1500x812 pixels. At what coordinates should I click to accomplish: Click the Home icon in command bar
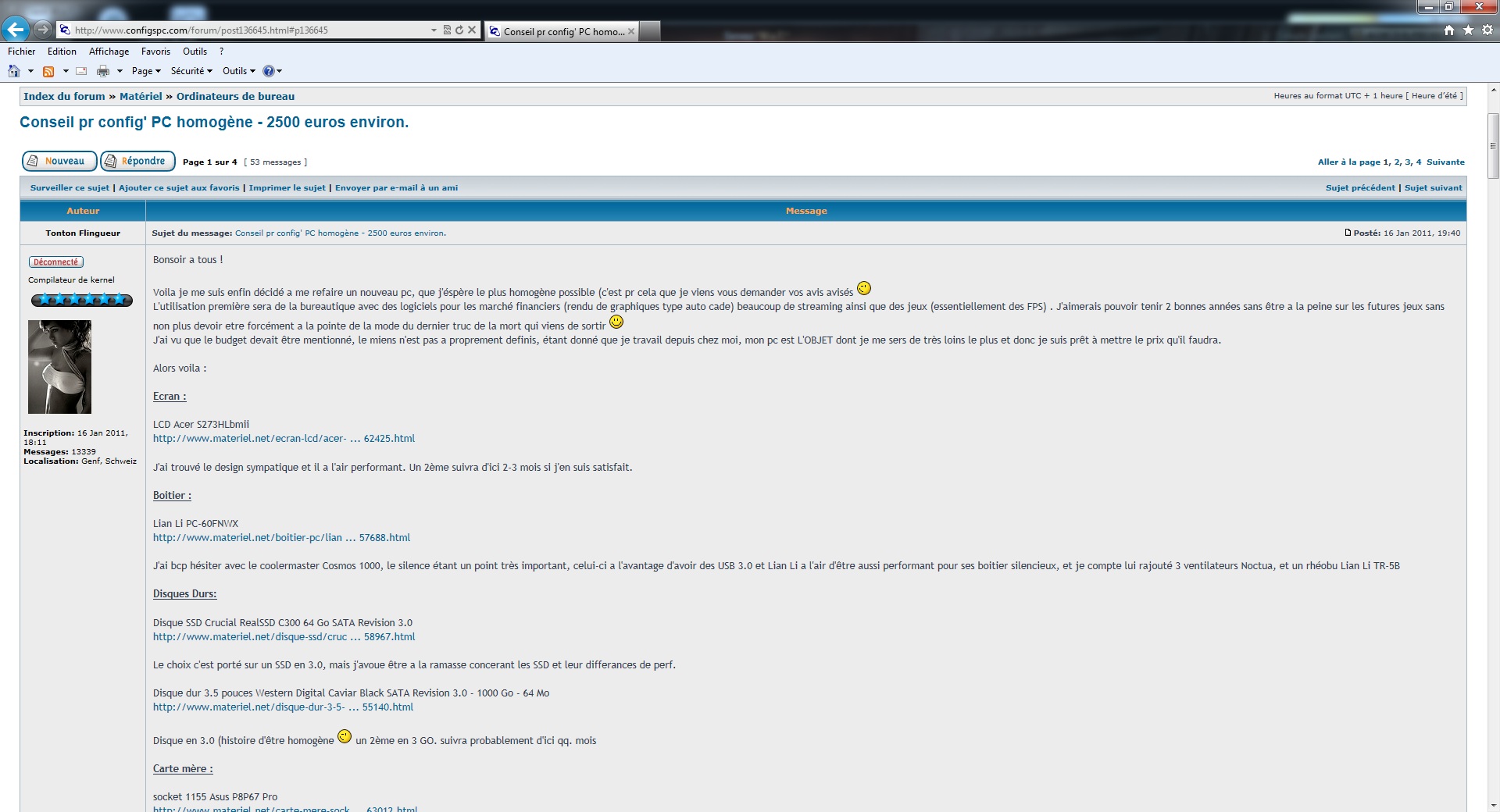(x=13, y=71)
